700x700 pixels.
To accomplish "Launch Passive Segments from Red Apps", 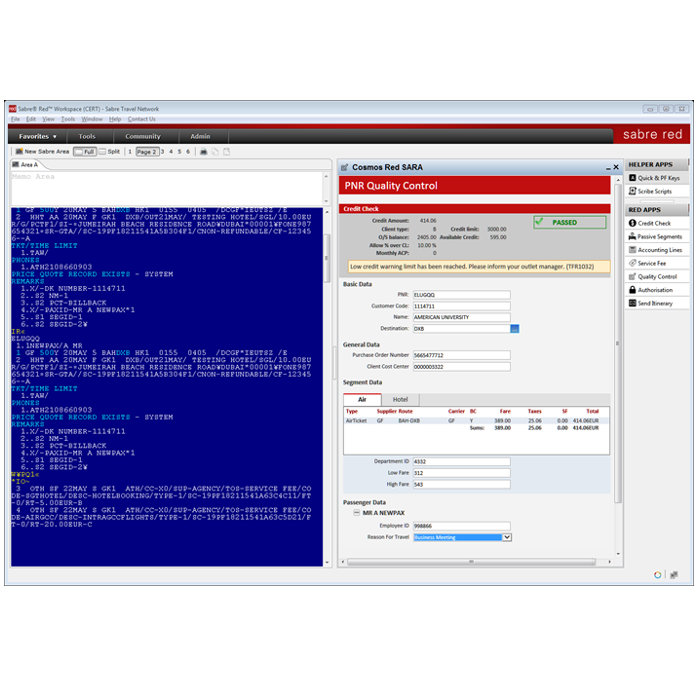I will point(659,237).
